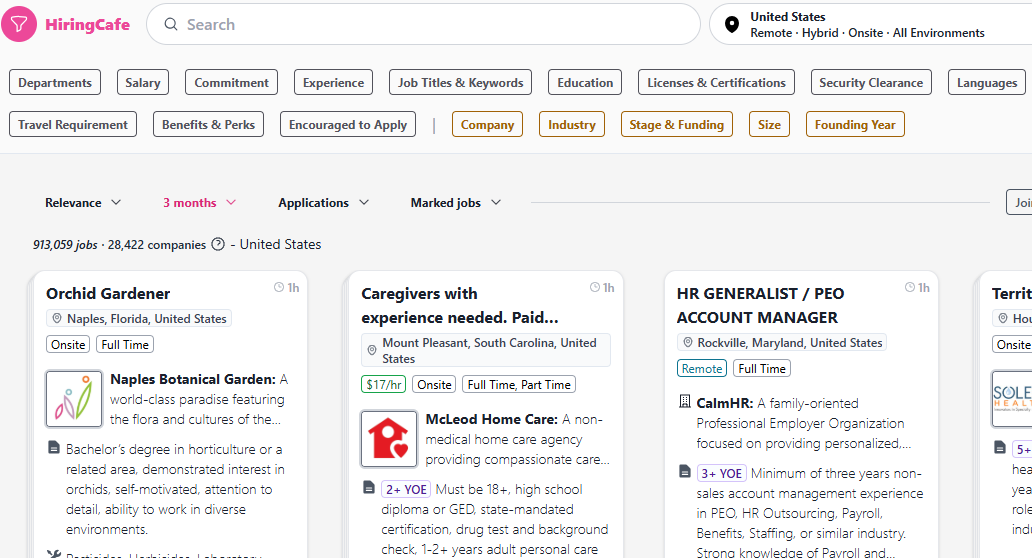
Task: Click the map pin icon beside Mount Pleasant
Action: coord(372,351)
